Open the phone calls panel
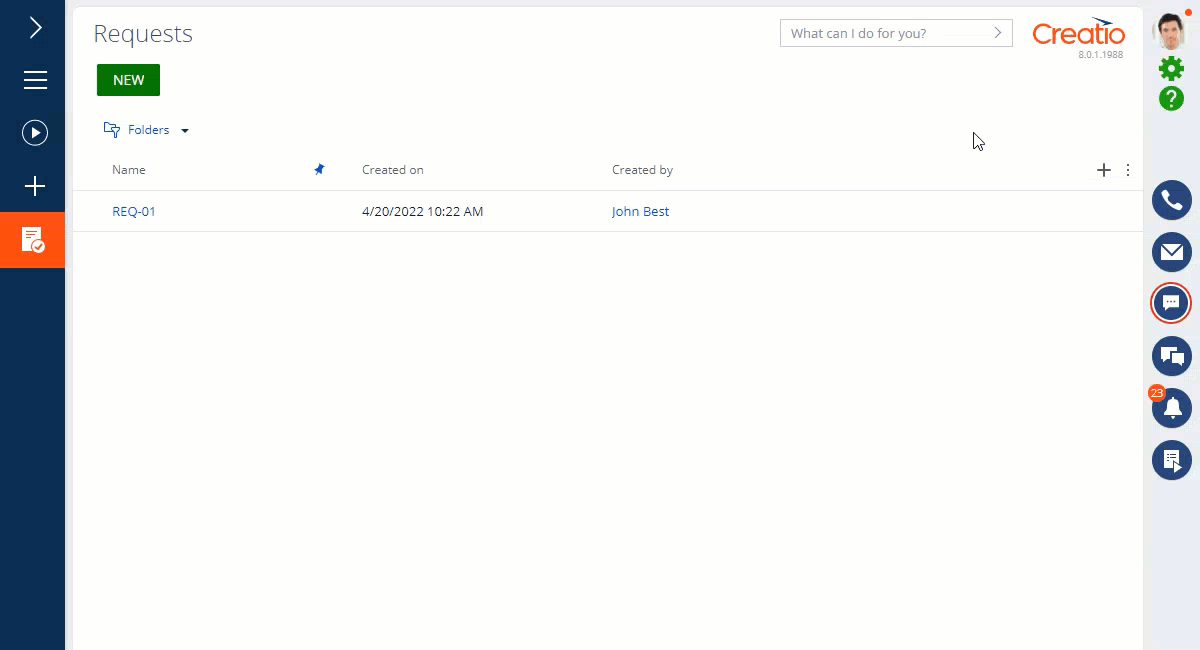Image resolution: width=1200 pixels, height=650 pixels. [x=1172, y=200]
